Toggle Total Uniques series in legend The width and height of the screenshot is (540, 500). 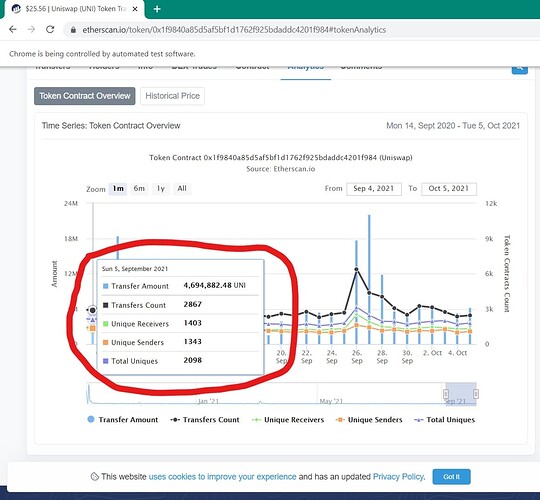[x=445, y=420]
